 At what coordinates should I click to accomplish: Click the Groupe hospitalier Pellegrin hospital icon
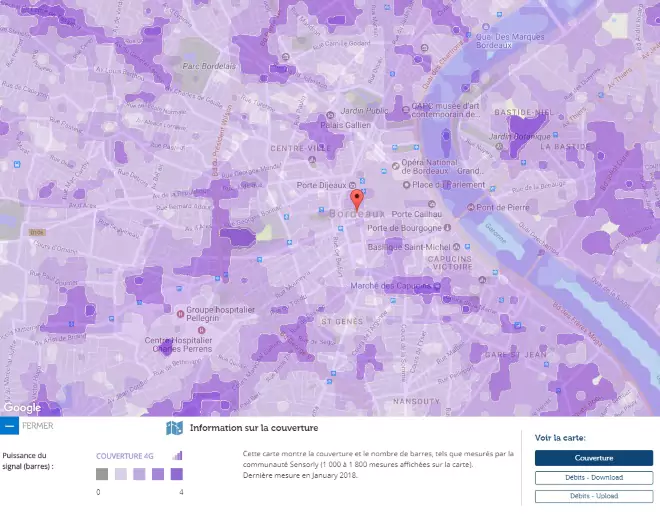(x=178, y=311)
